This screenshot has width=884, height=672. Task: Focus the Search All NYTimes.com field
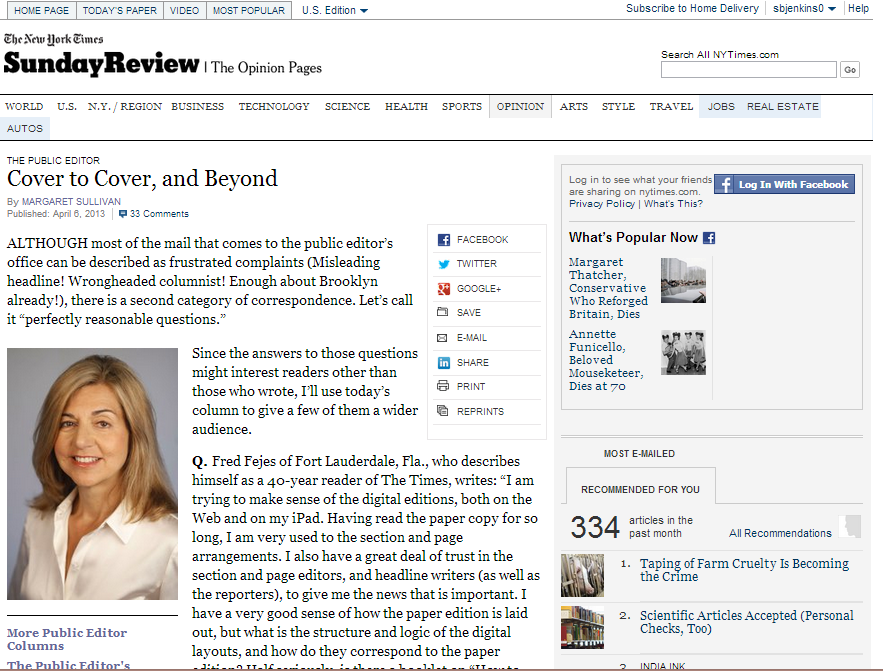[x=749, y=70]
